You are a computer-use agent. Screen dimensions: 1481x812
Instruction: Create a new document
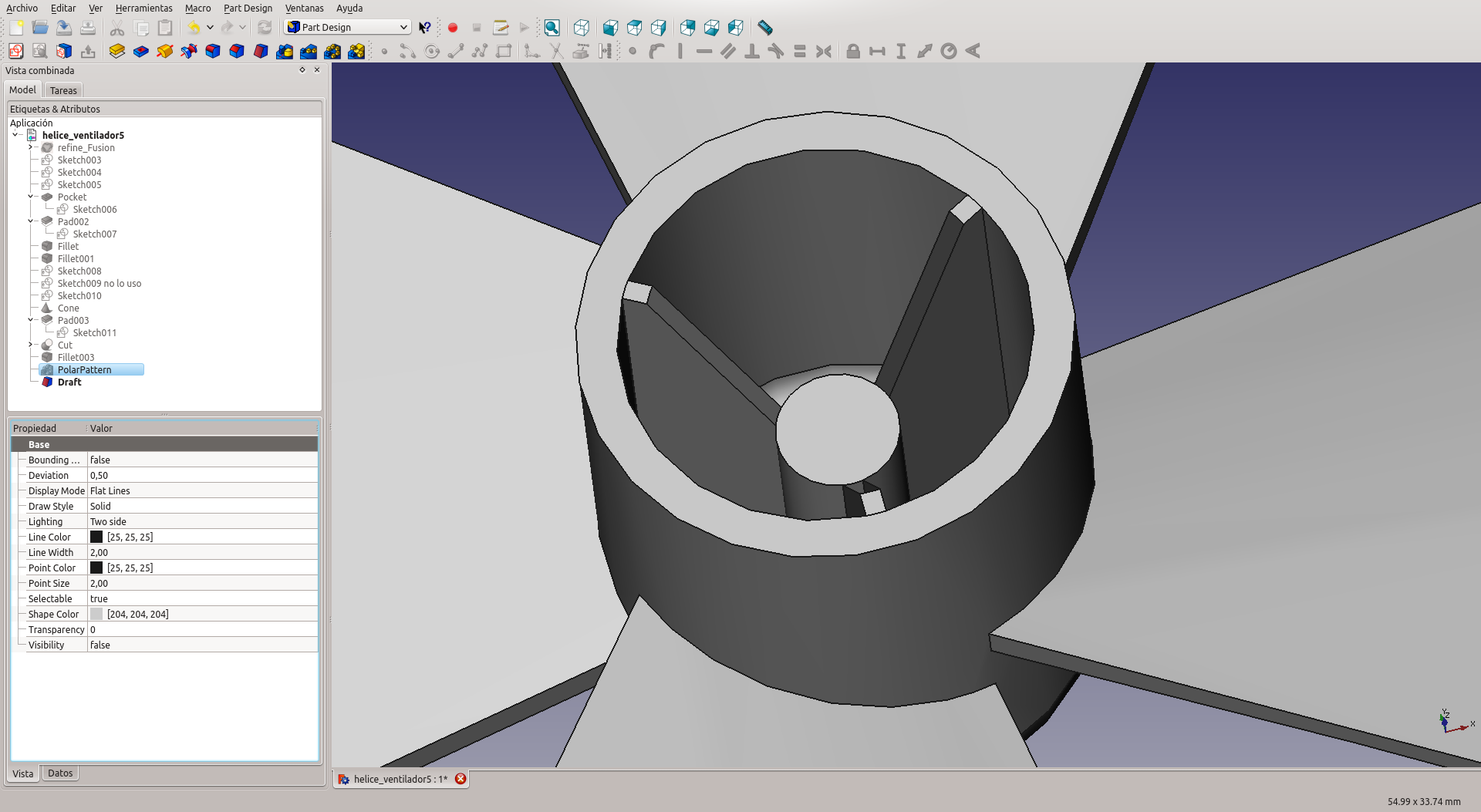[x=16, y=28]
